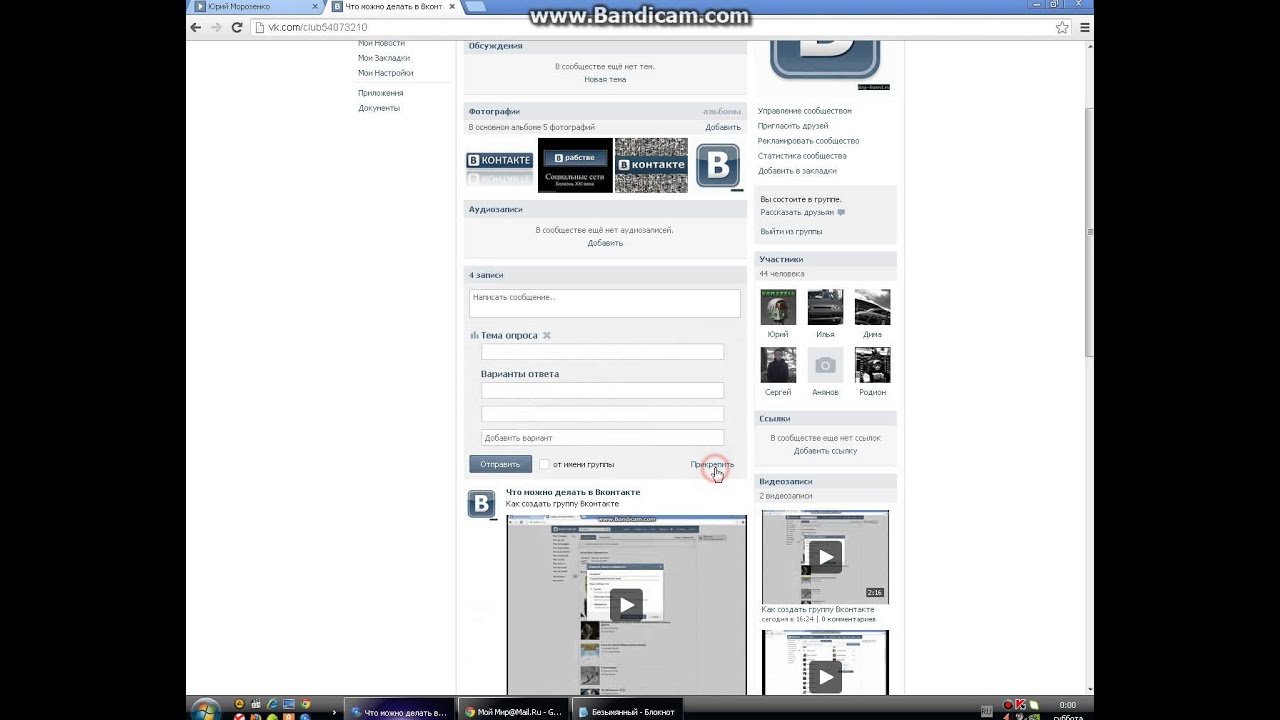
Task: Click Рассказать друзьям link
Action: [797, 212]
